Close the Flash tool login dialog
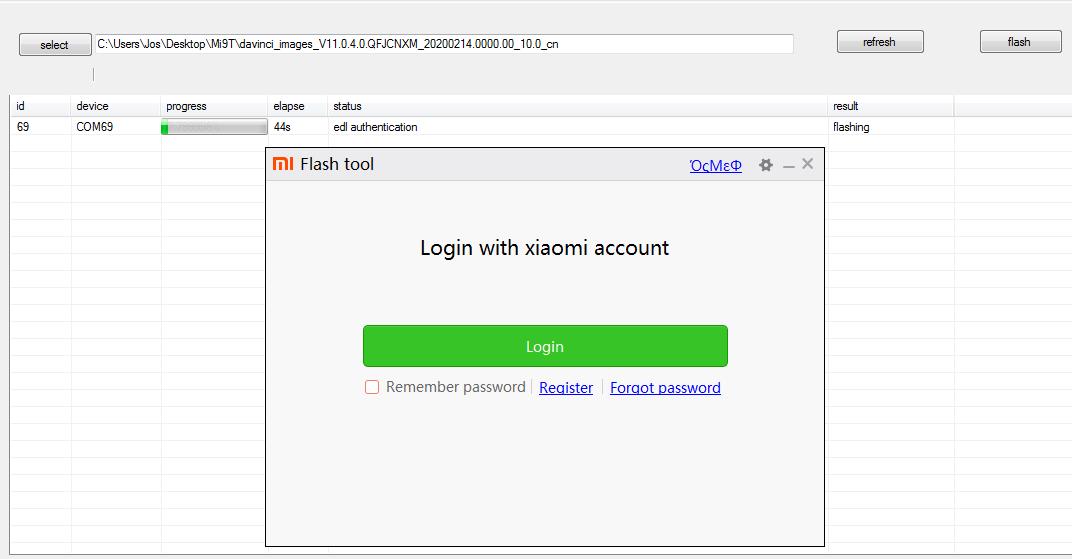The height and width of the screenshot is (559, 1072). coord(807,164)
